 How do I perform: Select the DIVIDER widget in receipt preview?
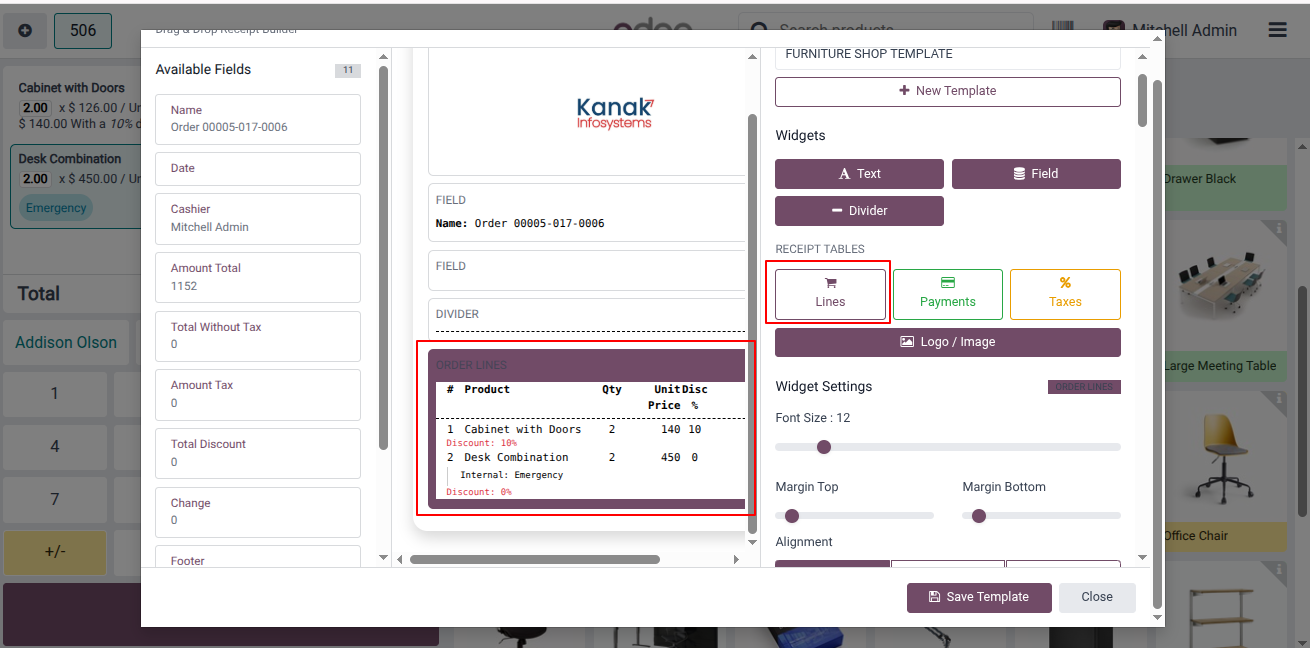(587, 318)
